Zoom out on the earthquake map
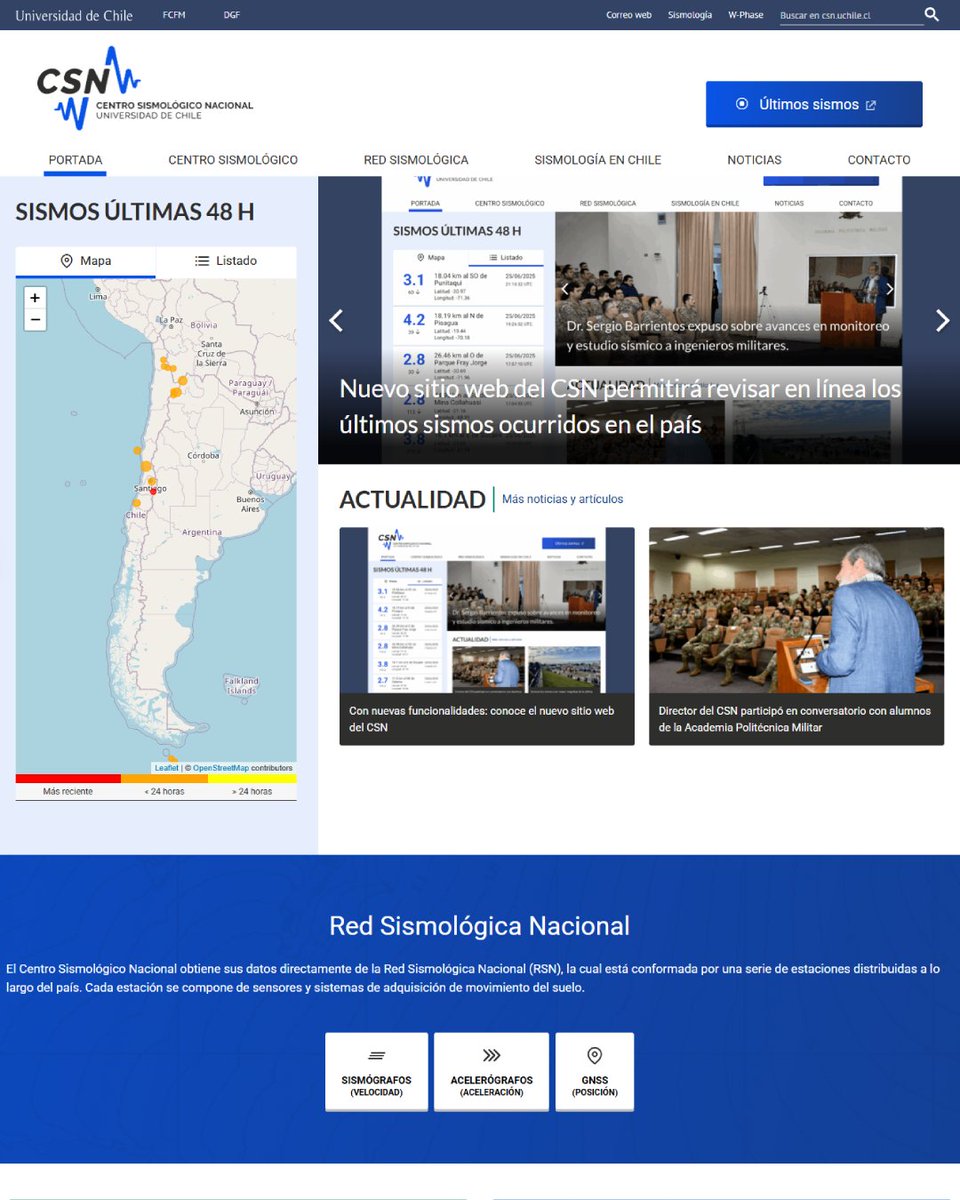The width and height of the screenshot is (960, 1200). coord(35,320)
